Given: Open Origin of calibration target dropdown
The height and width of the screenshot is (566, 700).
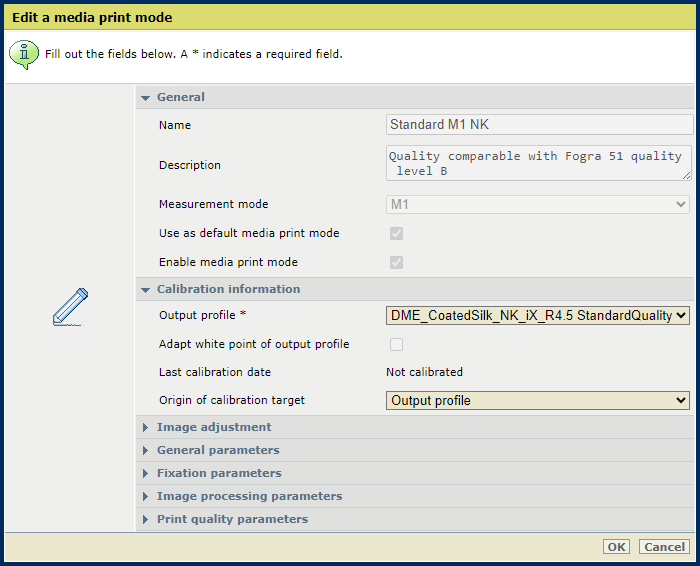Looking at the screenshot, I should click(538, 400).
